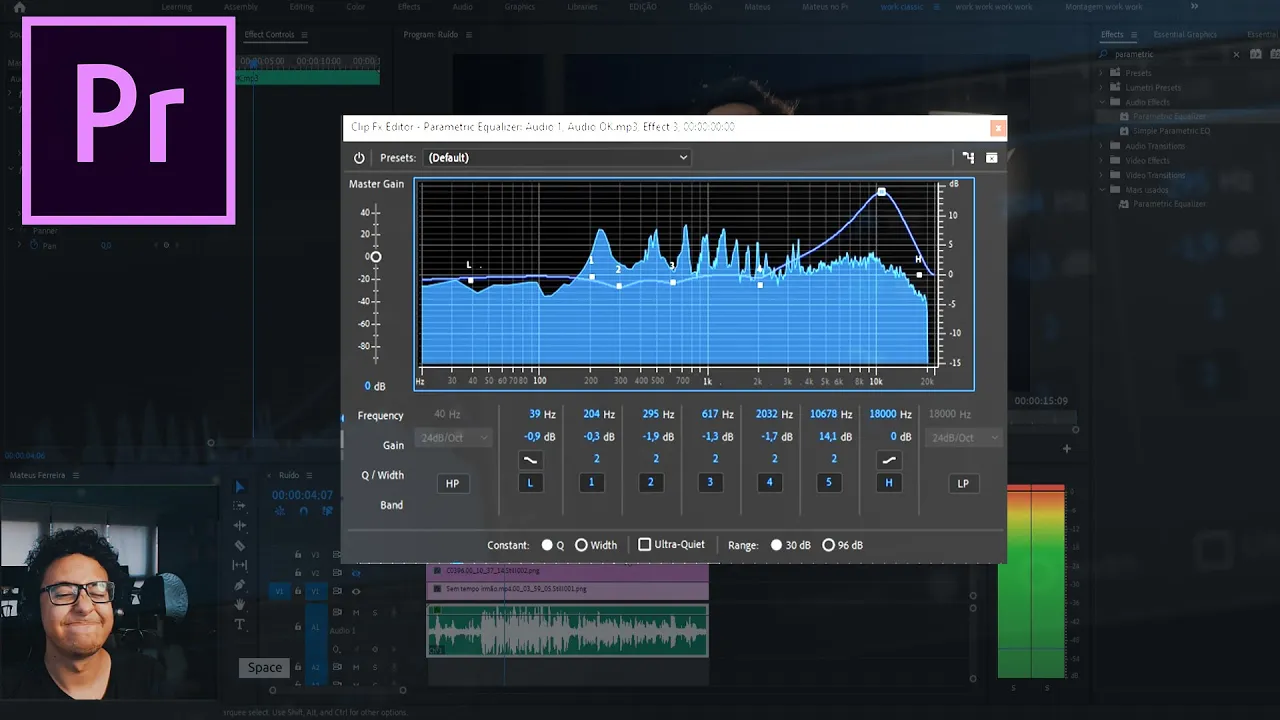Switch to the Color workspace tab
The height and width of the screenshot is (720, 1280).
(355, 7)
